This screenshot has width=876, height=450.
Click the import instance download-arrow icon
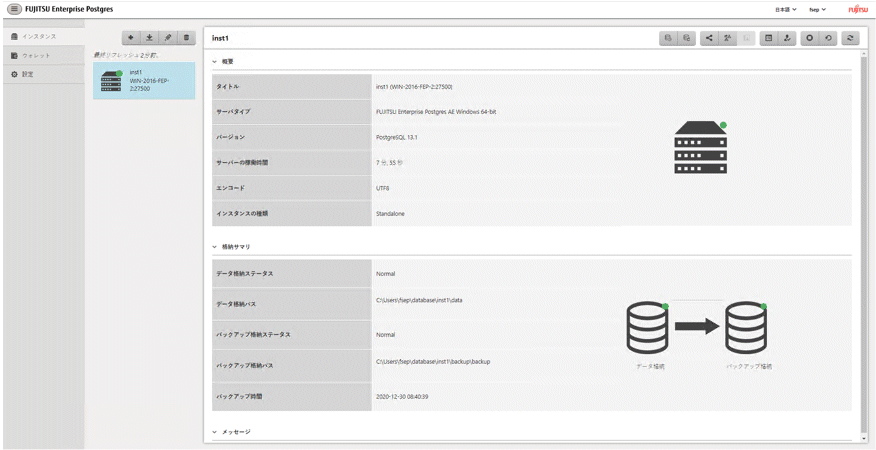[149, 38]
